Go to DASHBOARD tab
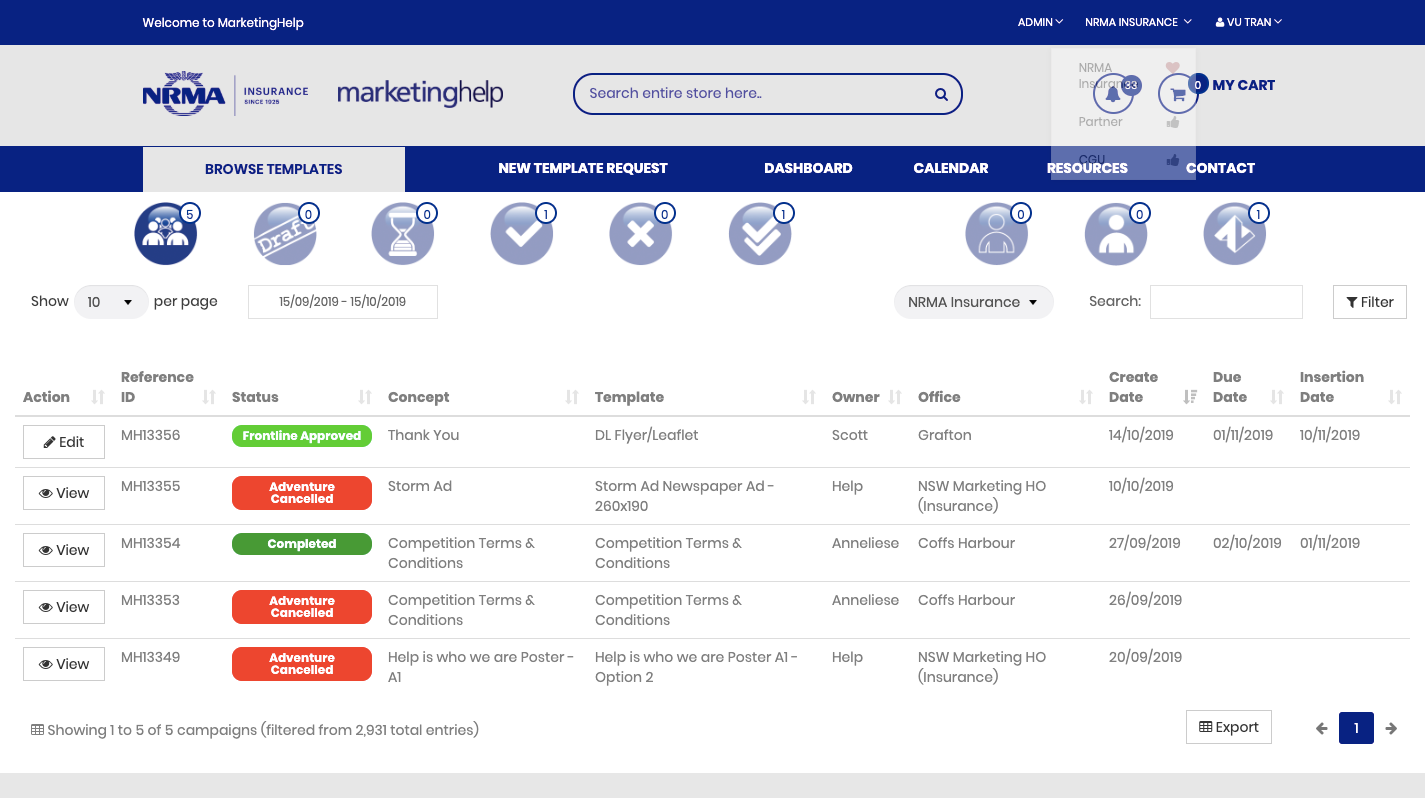Screen dimensions: 1425x798 tap(808, 168)
